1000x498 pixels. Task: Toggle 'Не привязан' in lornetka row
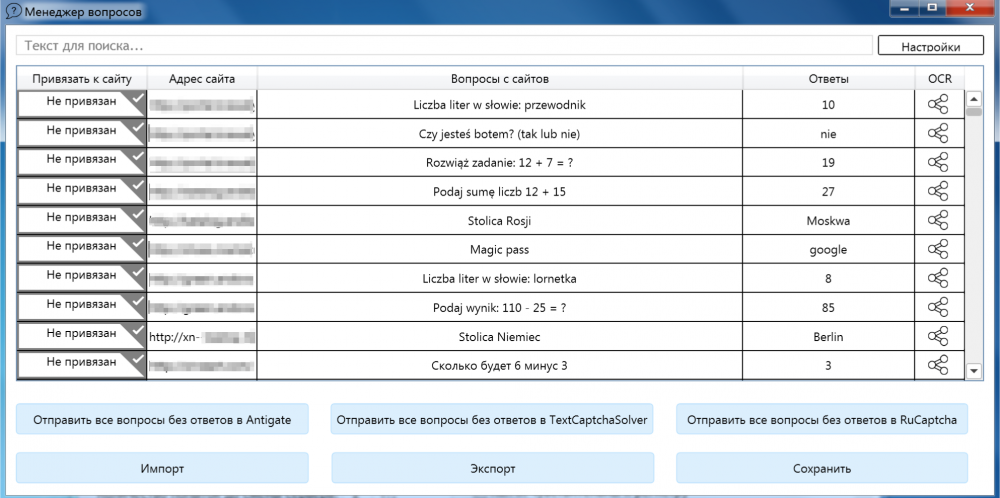click(82, 277)
